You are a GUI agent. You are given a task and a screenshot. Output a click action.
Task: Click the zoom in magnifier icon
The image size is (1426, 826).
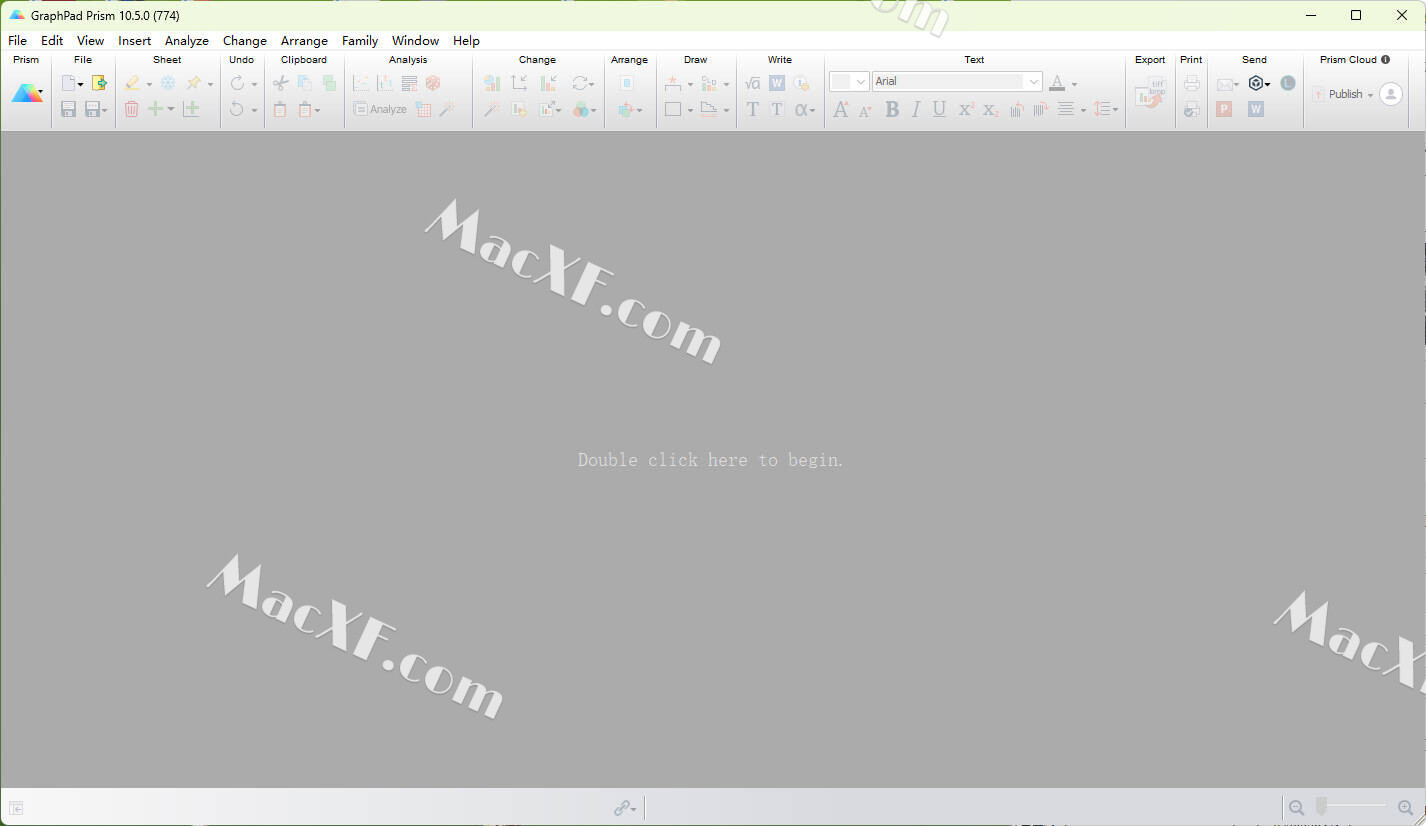point(1405,807)
